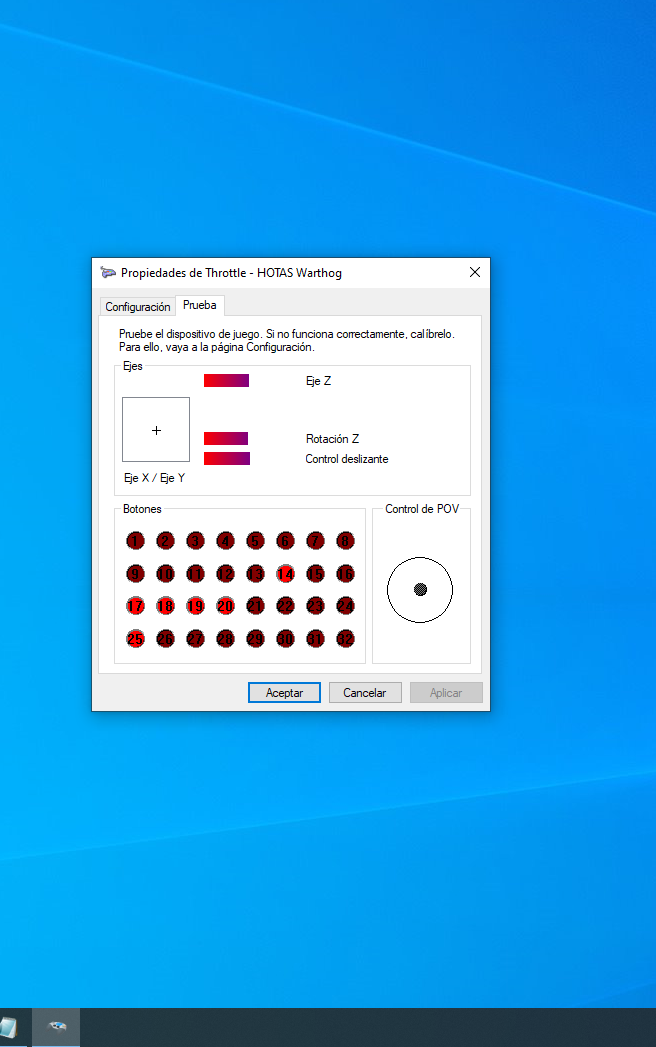
Task: Click the Control deslizante axis bar
Action: tap(227, 459)
